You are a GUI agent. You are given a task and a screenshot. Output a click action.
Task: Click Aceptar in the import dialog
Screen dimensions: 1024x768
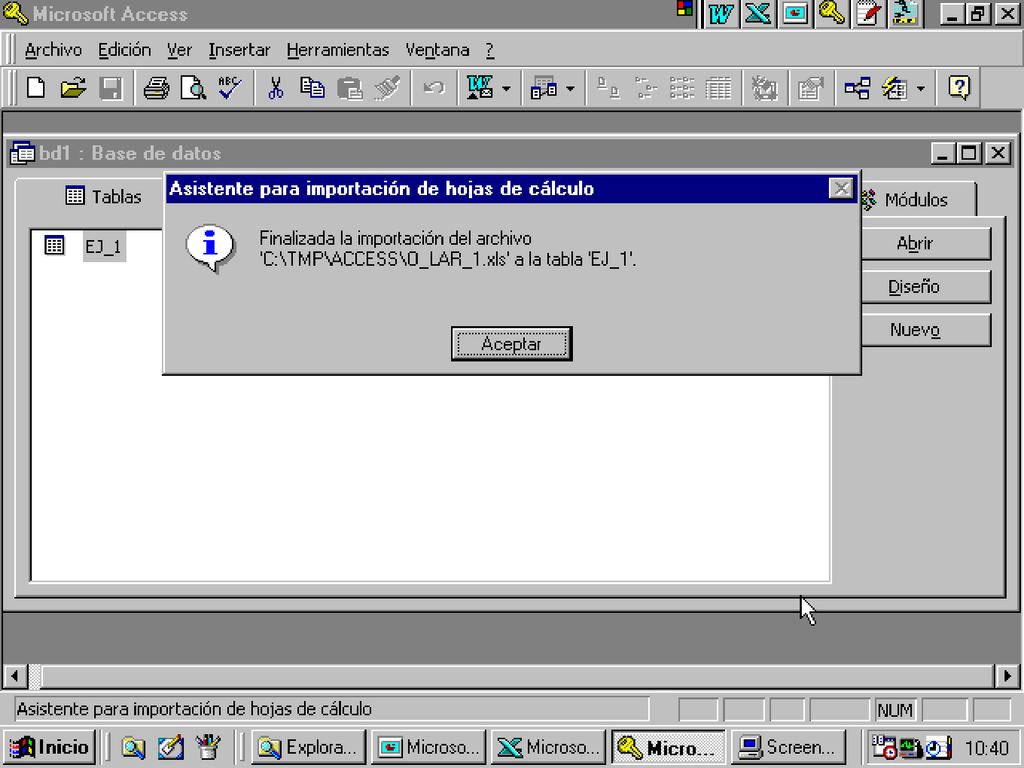click(x=511, y=344)
